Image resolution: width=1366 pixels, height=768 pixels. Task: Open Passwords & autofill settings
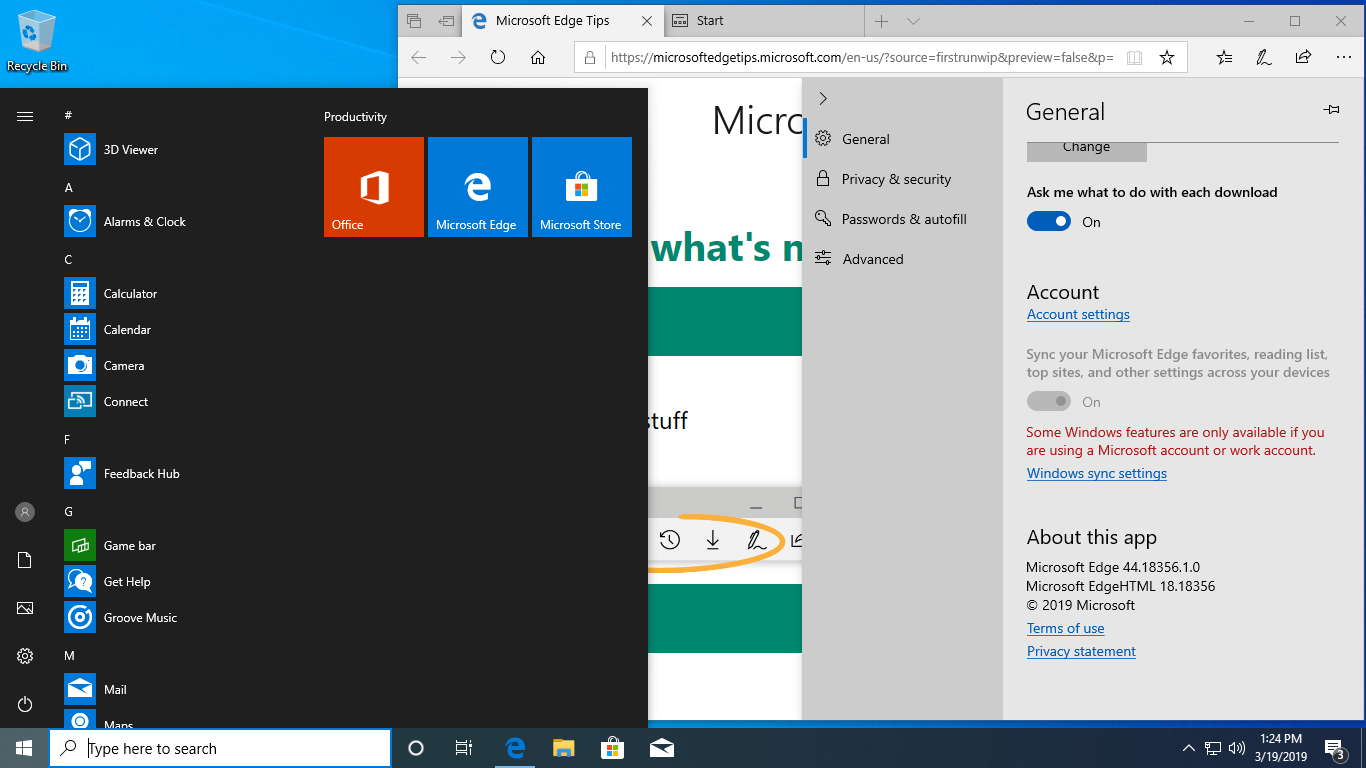(x=902, y=219)
